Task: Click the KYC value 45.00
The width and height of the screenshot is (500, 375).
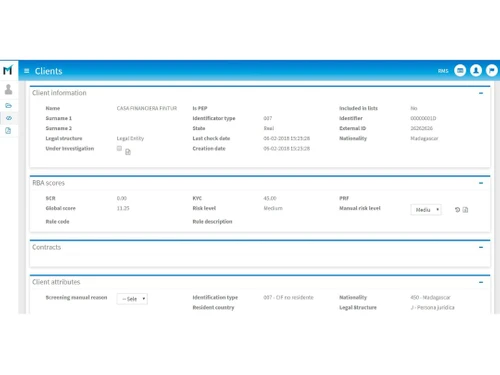Action: tap(270, 198)
